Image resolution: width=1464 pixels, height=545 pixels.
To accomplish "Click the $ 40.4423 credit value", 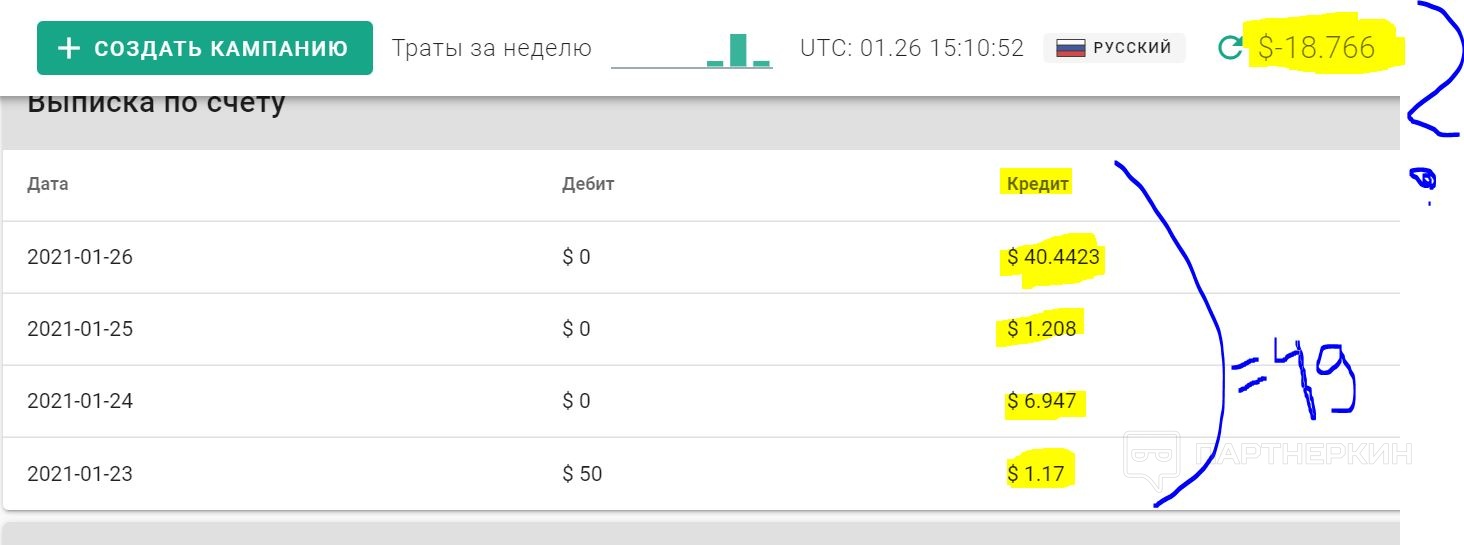I will (1054, 257).
